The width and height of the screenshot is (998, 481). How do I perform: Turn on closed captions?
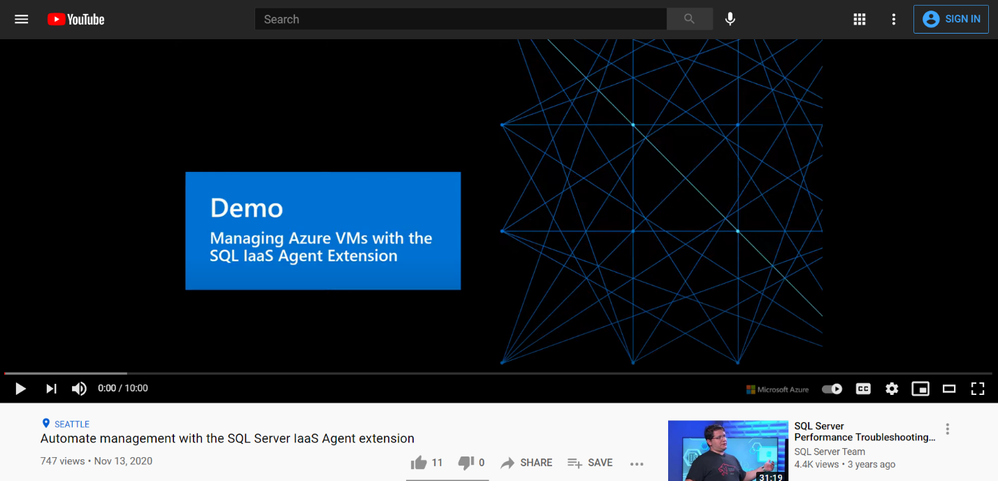pos(863,388)
